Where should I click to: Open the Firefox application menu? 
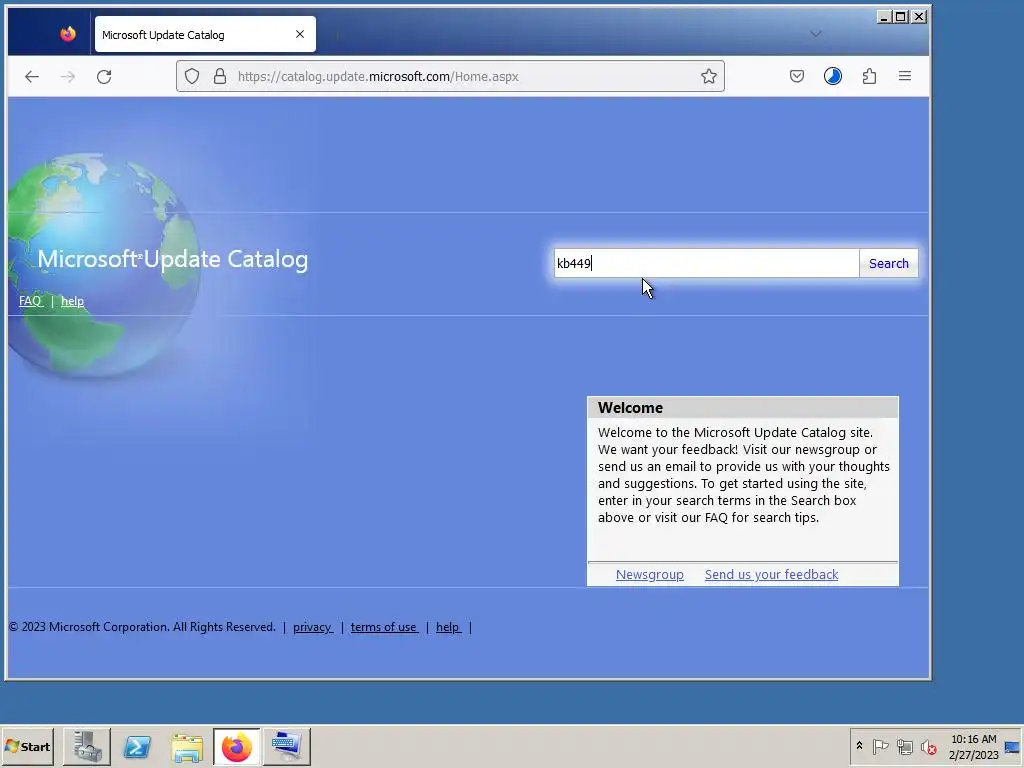tap(904, 76)
